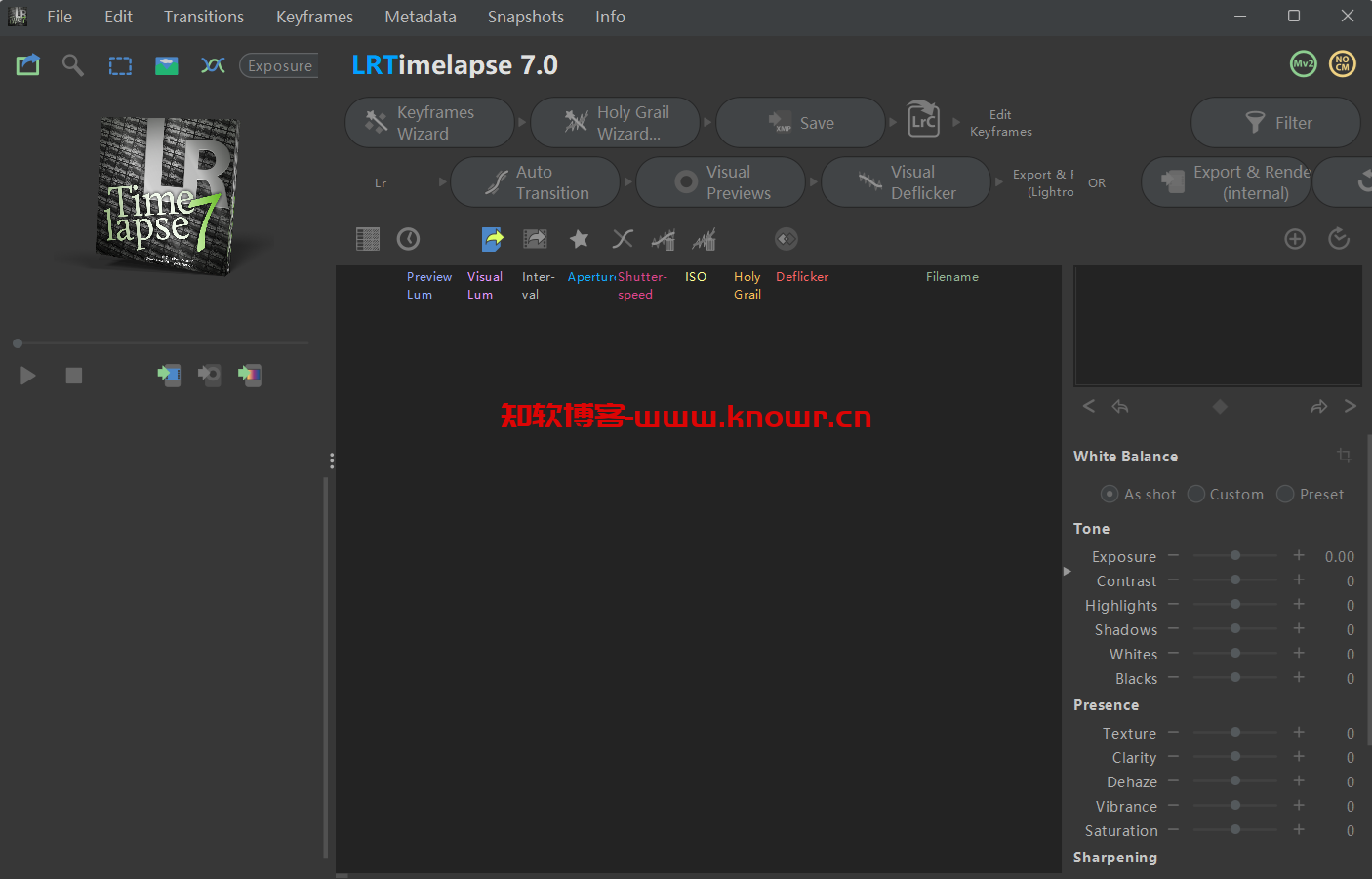Click the blue-green crossed curves icon
This screenshot has width=1372, height=879.
click(x=213, y=65)
